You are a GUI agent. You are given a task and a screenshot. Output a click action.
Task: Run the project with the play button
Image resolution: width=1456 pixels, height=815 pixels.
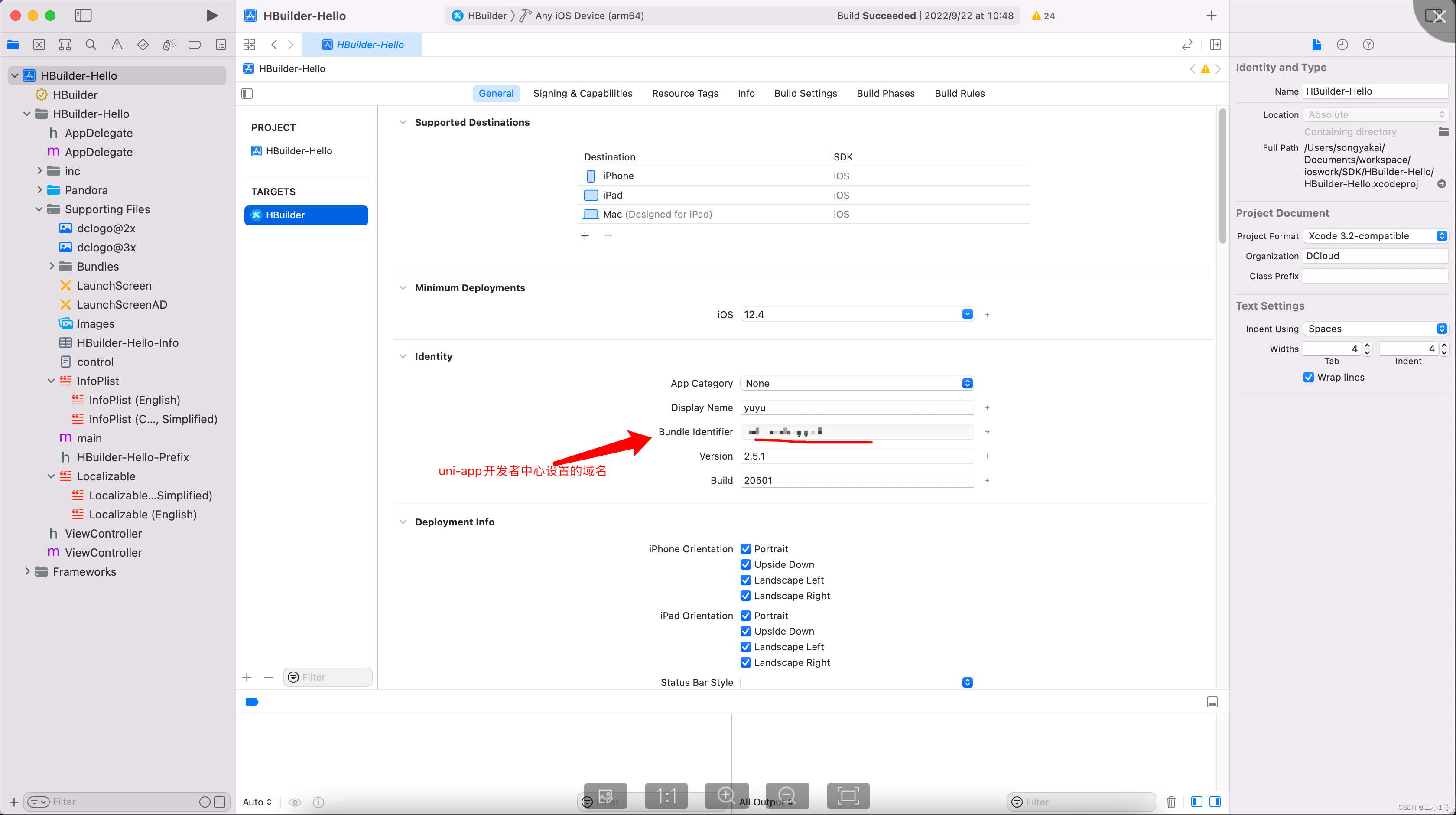(x=212, y=16)
